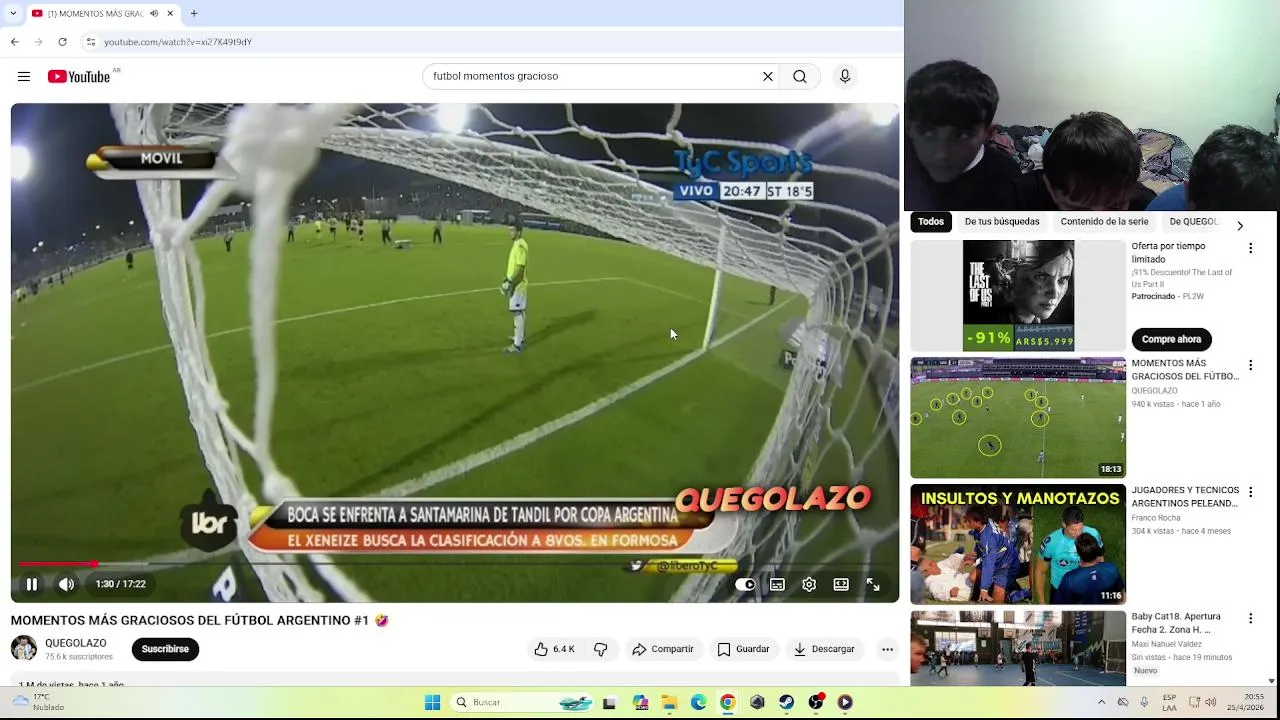Viewport: 1280px width, 720px height.
Task: Seek within the red video progress bar
Action: click(x=455, y=564)
